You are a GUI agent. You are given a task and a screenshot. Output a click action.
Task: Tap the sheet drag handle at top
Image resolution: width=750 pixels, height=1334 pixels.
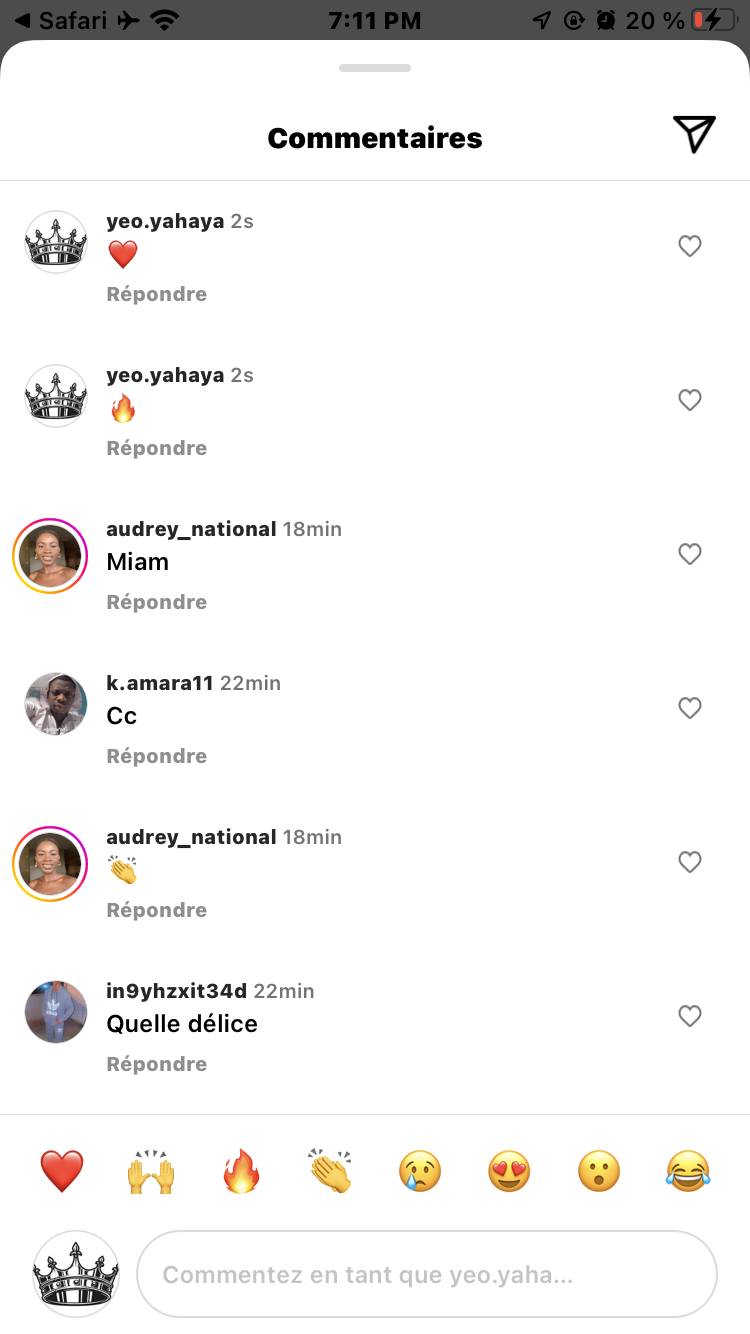(x=375, y=68)
